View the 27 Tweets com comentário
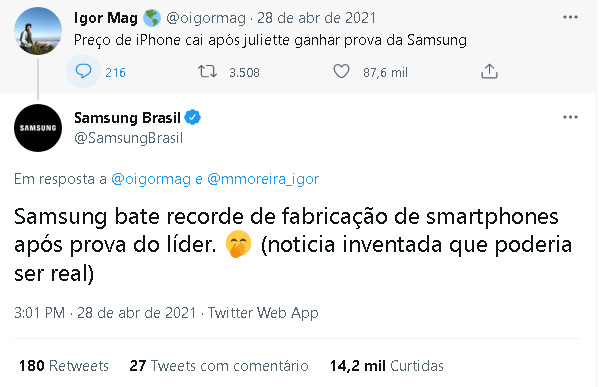602x387 pixels. pos(219,366)
